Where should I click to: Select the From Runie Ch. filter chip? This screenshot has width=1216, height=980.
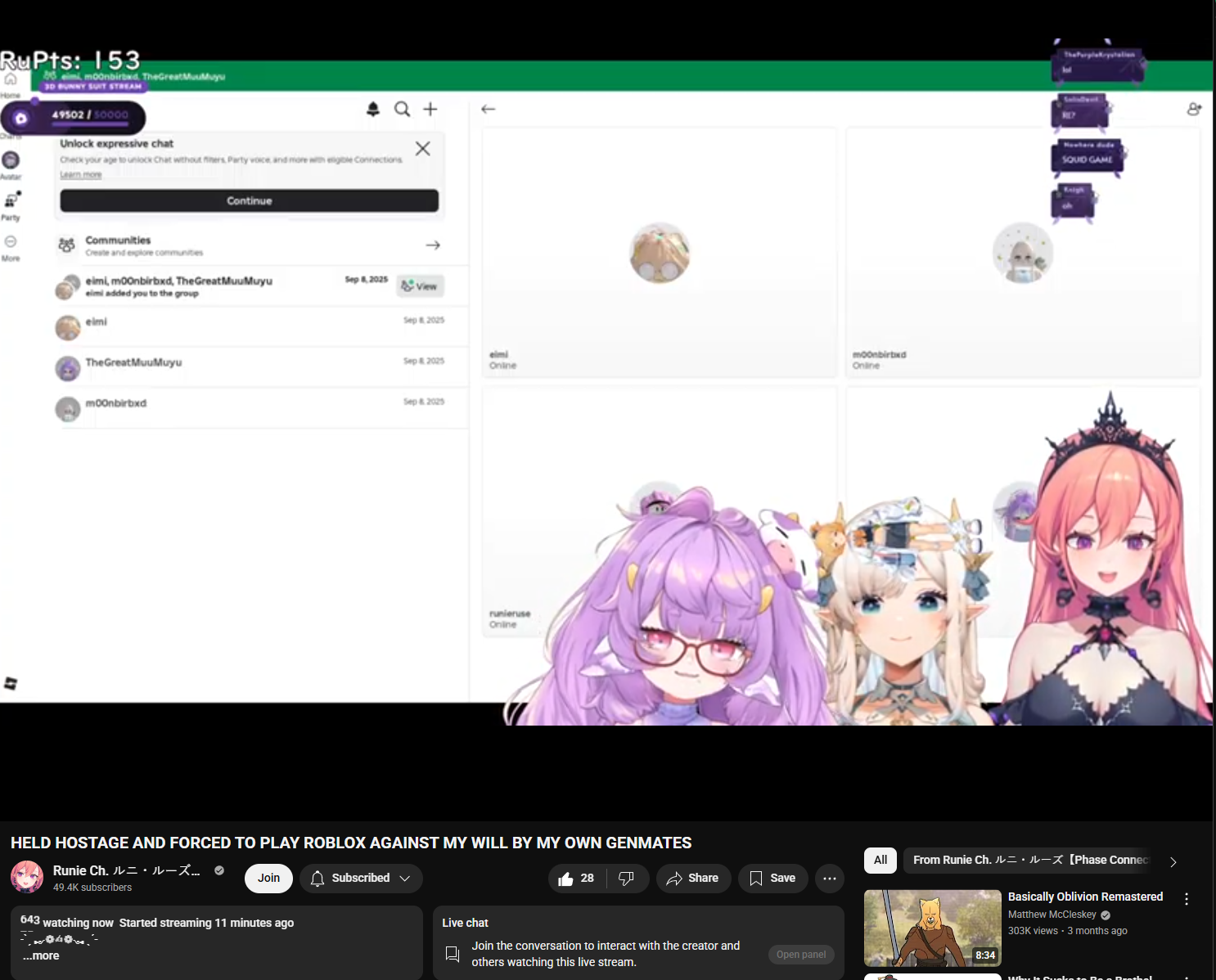(x=1030, y=860)
